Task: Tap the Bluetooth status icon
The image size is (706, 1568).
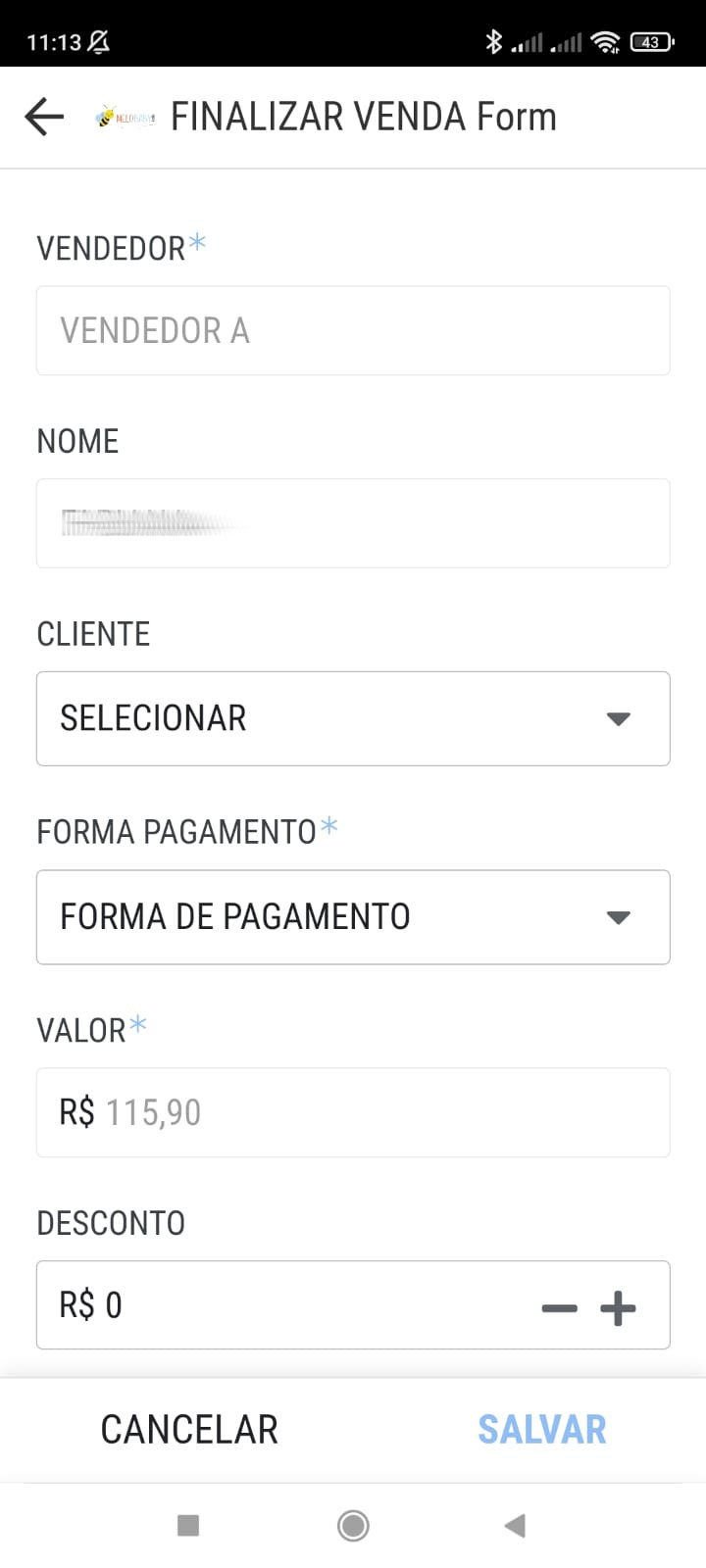Action: tap(494, 42)
